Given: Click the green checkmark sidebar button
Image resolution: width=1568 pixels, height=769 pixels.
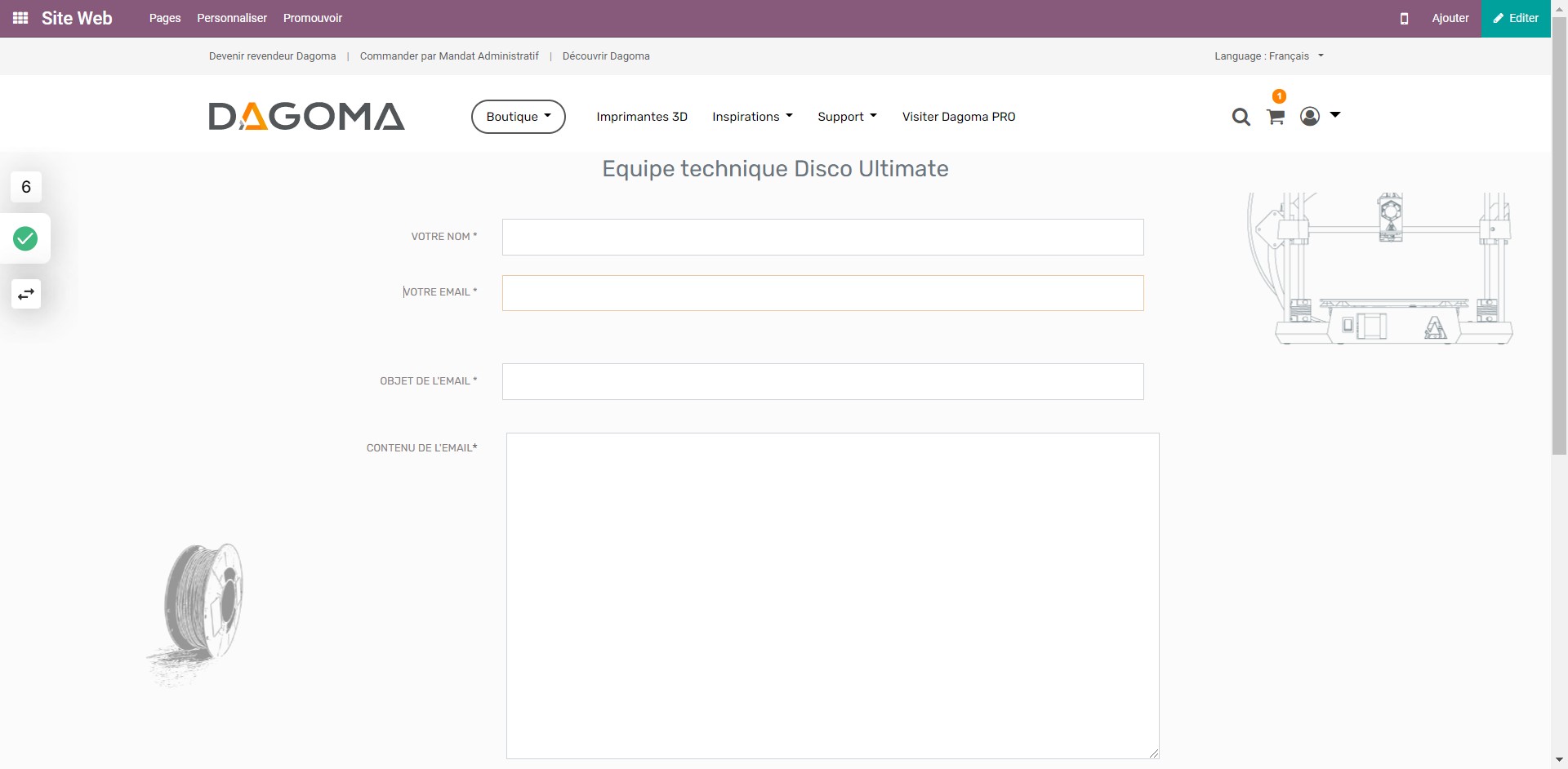Looking at the screenshot, I should pyautogui.click(x=25, y=238).
